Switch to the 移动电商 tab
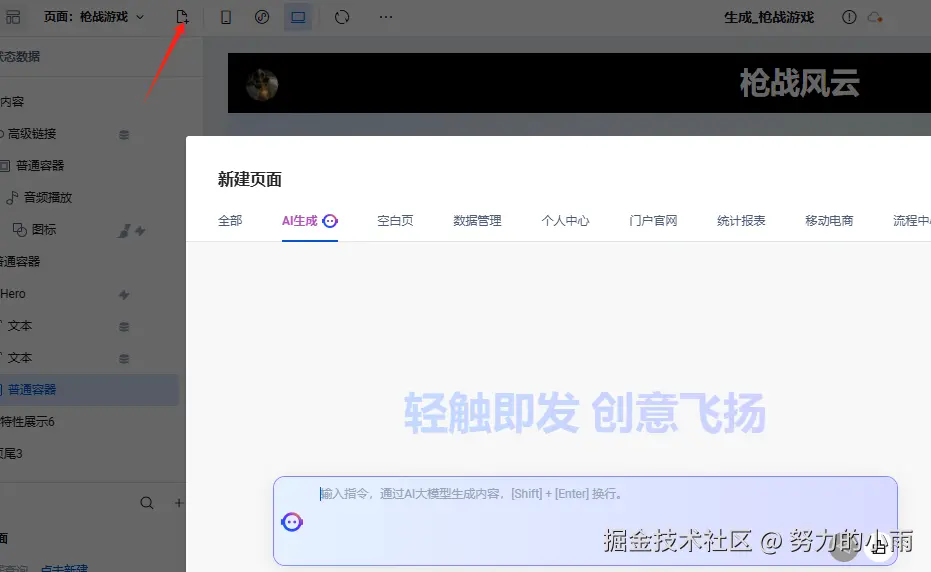 pyautogui.click(x=829, y=220)
